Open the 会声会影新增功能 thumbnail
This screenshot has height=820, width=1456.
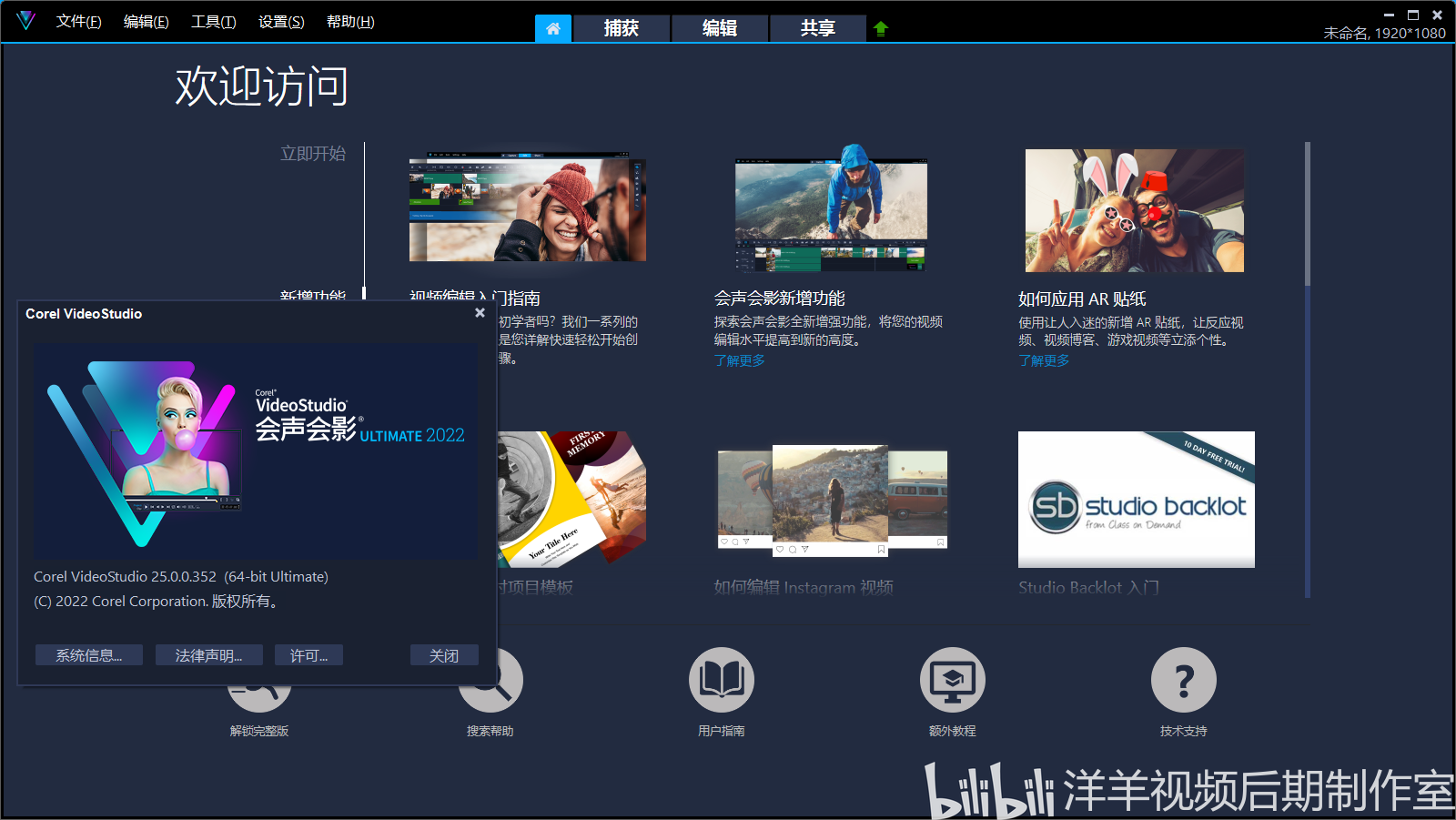point(832,208)
